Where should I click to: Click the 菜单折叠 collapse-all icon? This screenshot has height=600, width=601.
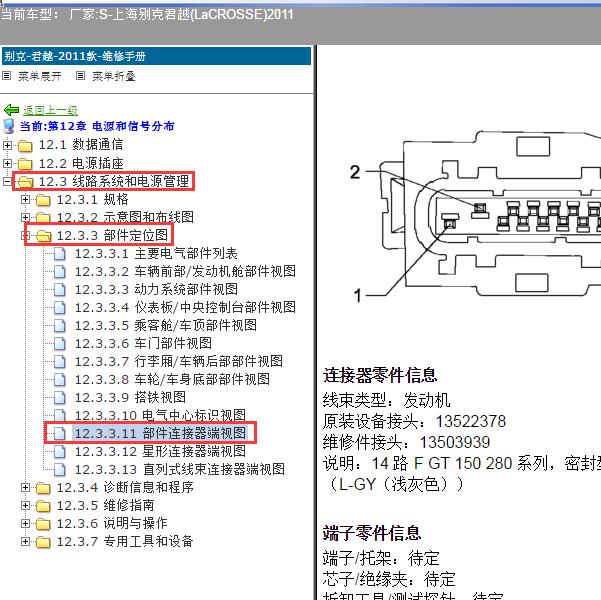coord(80,76)
